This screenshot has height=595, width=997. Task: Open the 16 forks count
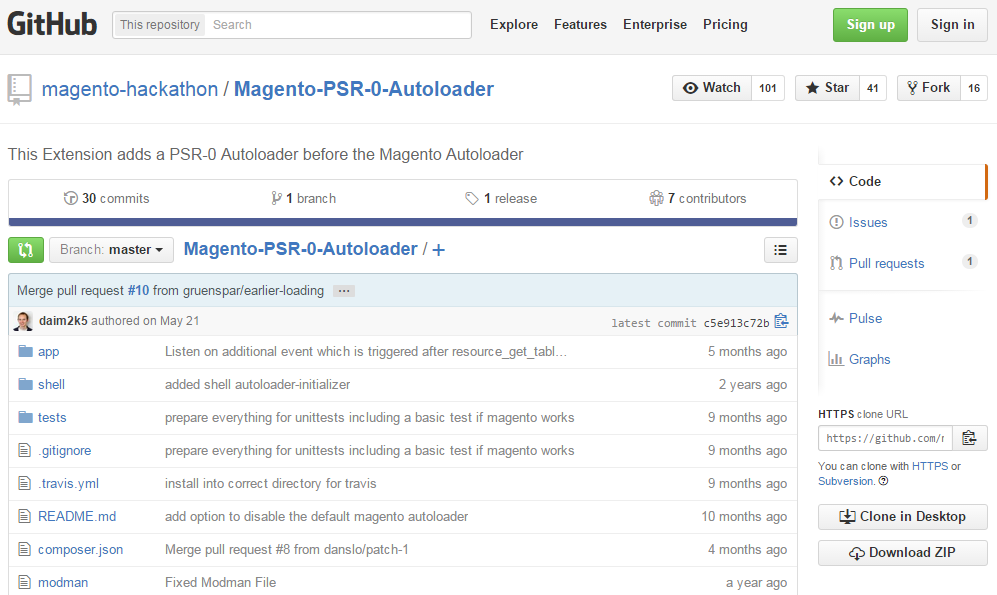tap(974, 88)
